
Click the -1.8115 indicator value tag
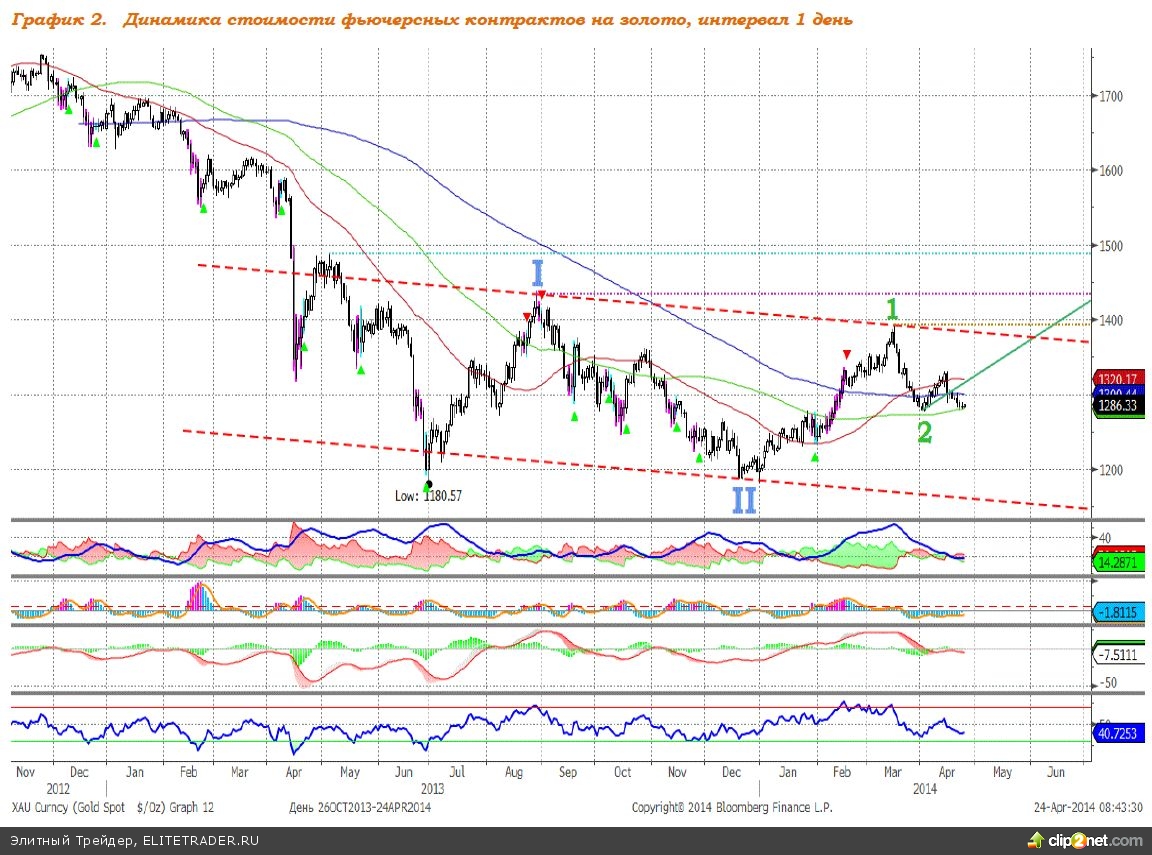1119,612
